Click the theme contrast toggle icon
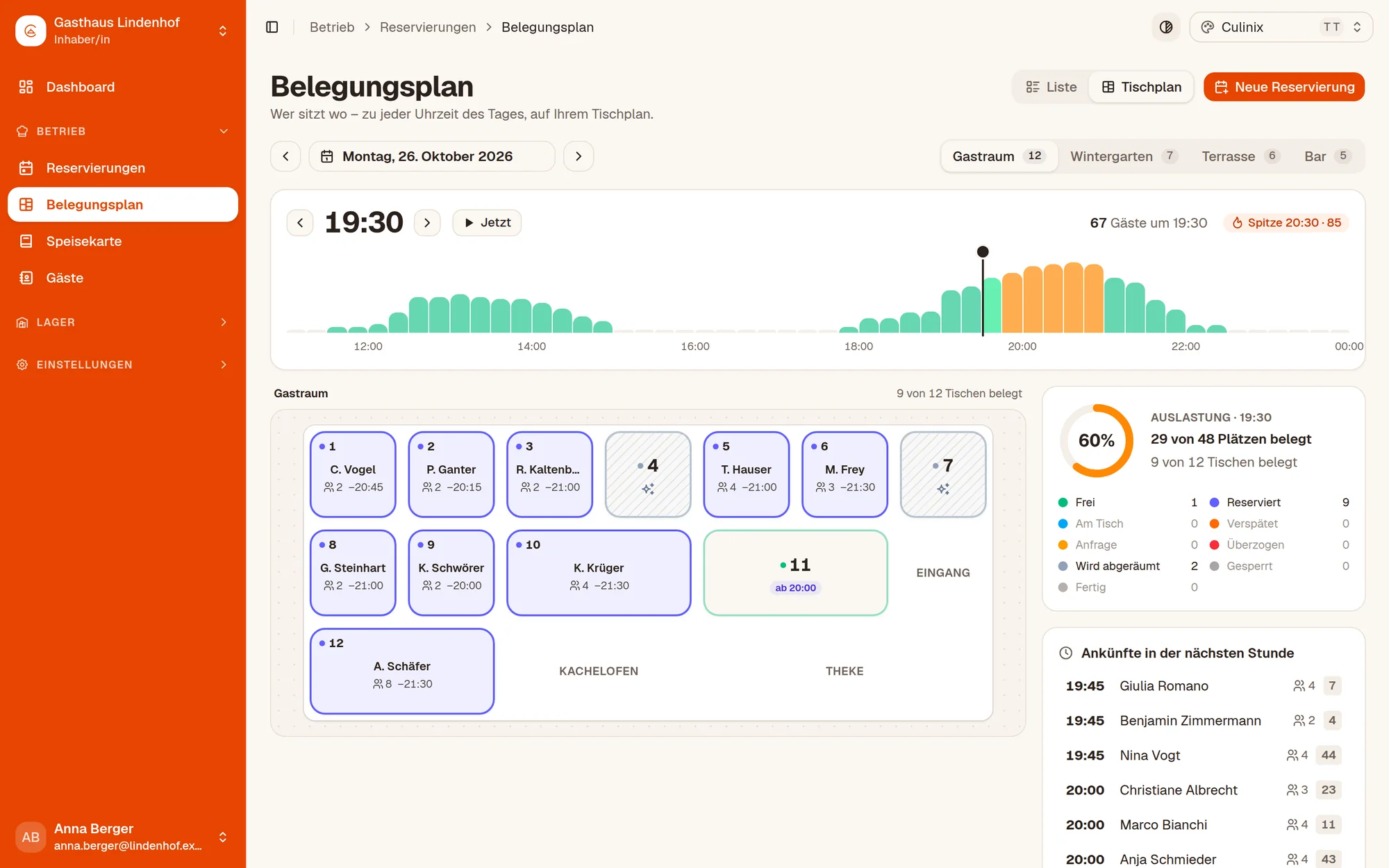Viewport: 1389px width, 868px height. pyautogui.click(x=1166, y=27)
